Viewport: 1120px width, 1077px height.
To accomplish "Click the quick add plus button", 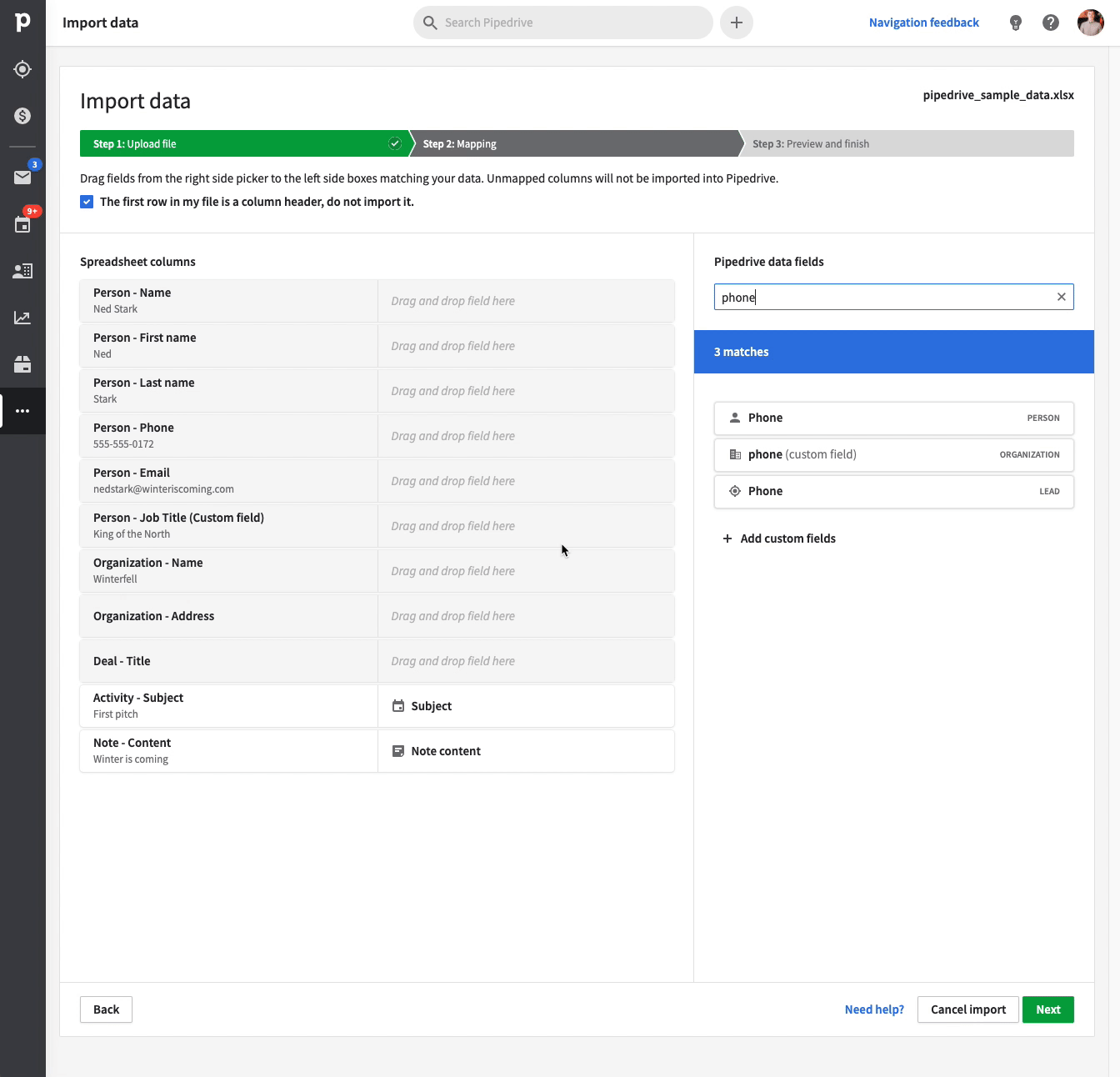I will click(x=737, y=23).
